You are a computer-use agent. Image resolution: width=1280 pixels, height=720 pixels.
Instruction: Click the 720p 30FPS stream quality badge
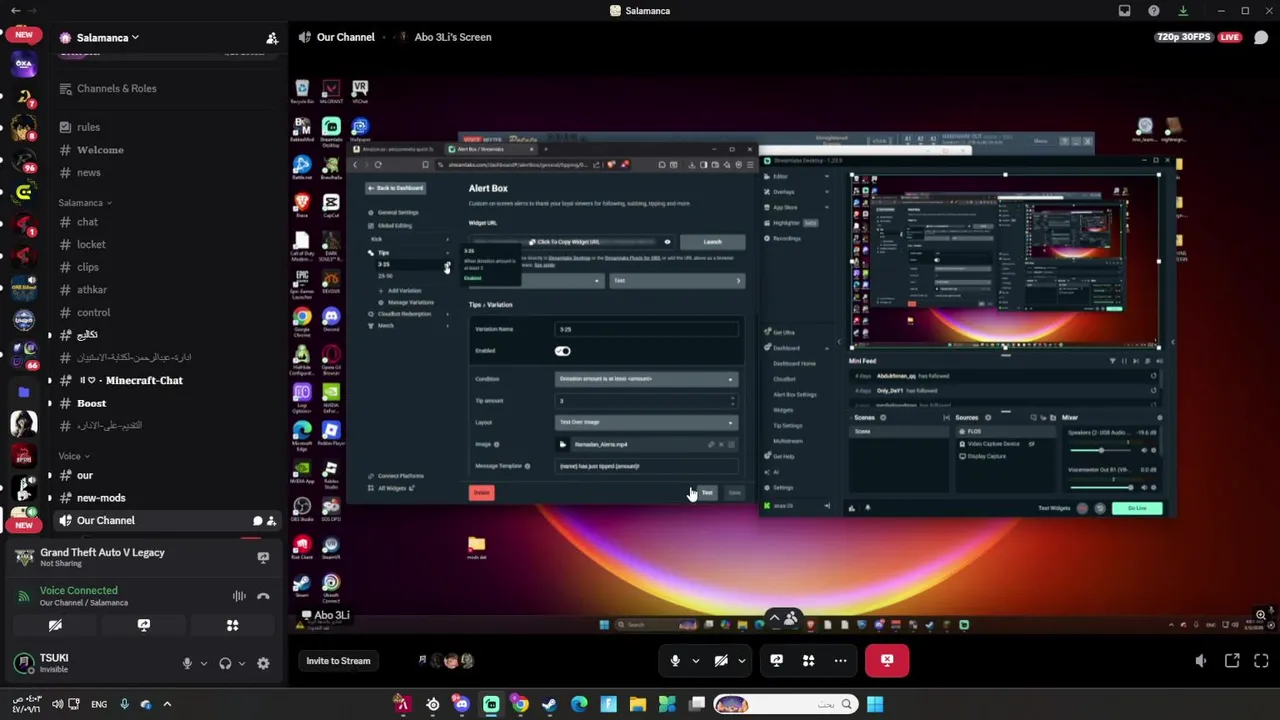(x=1184, y=38)
